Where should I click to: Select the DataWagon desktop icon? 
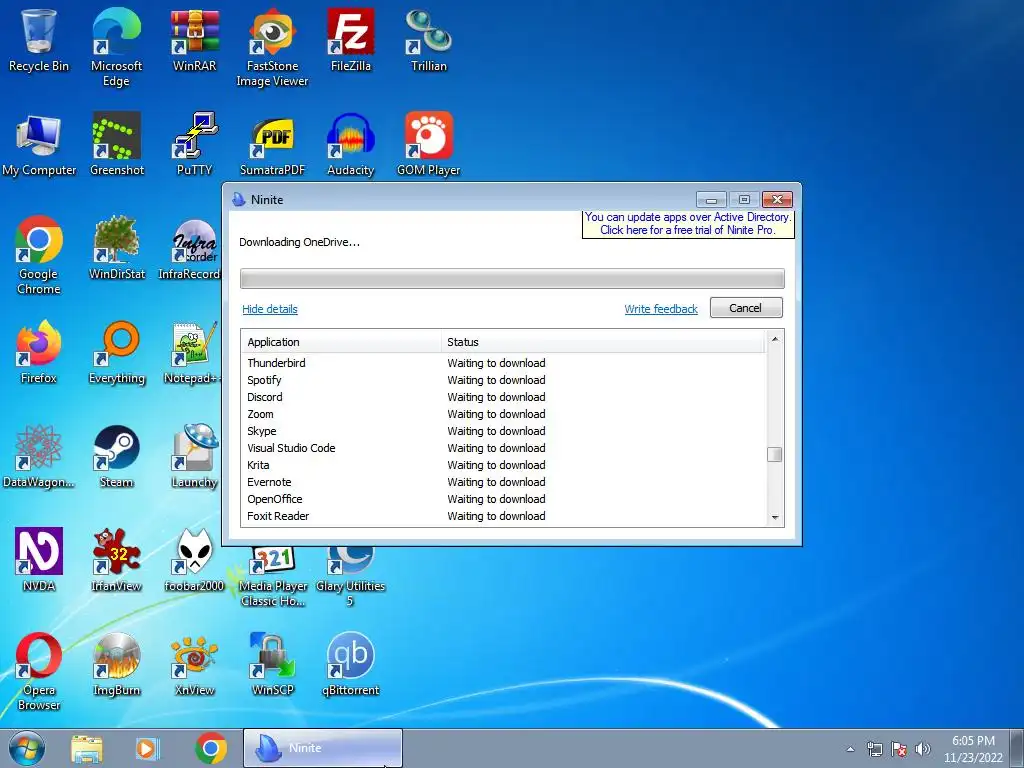(x=39, y=457)
